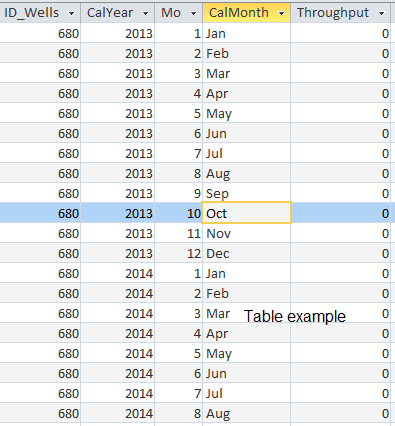Click Throughput 0 in the Oct 2013 row
This screenshot has width=395, height=426.
click(340, 213)
